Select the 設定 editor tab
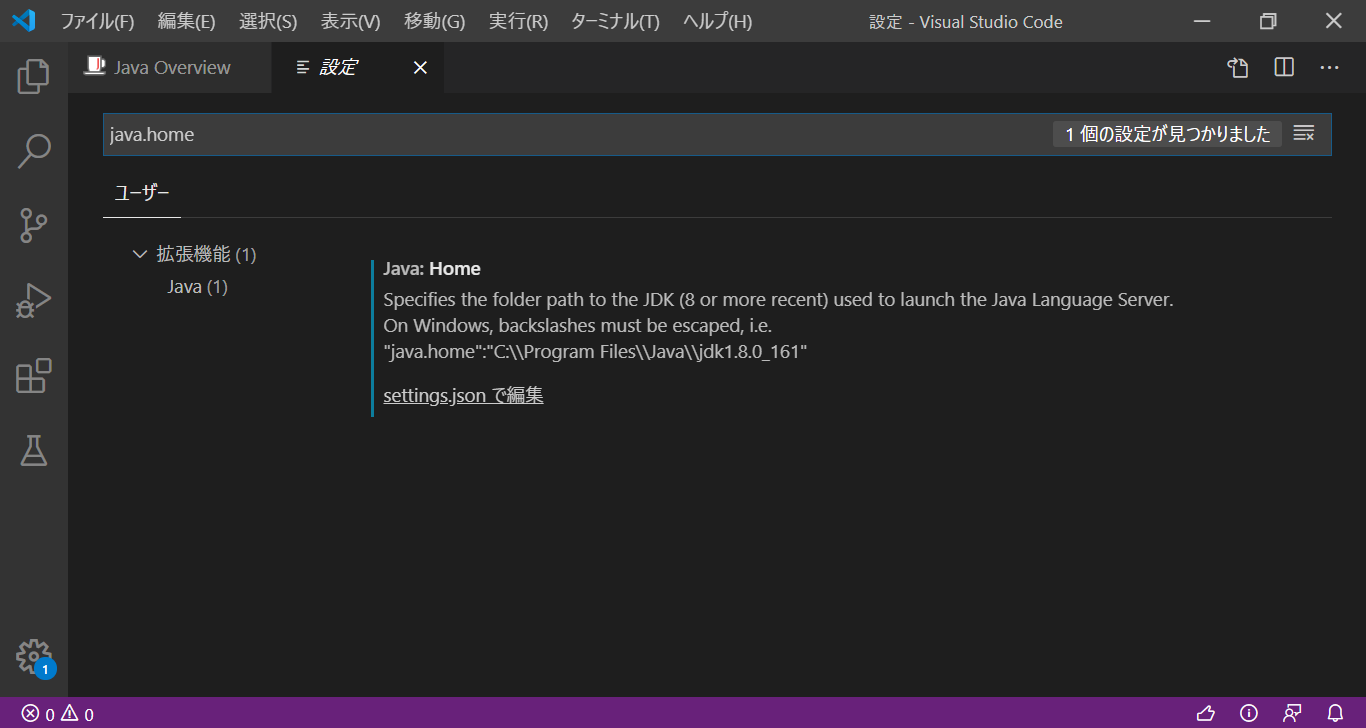Screen dimensions: 1366x728 (358, 67)
